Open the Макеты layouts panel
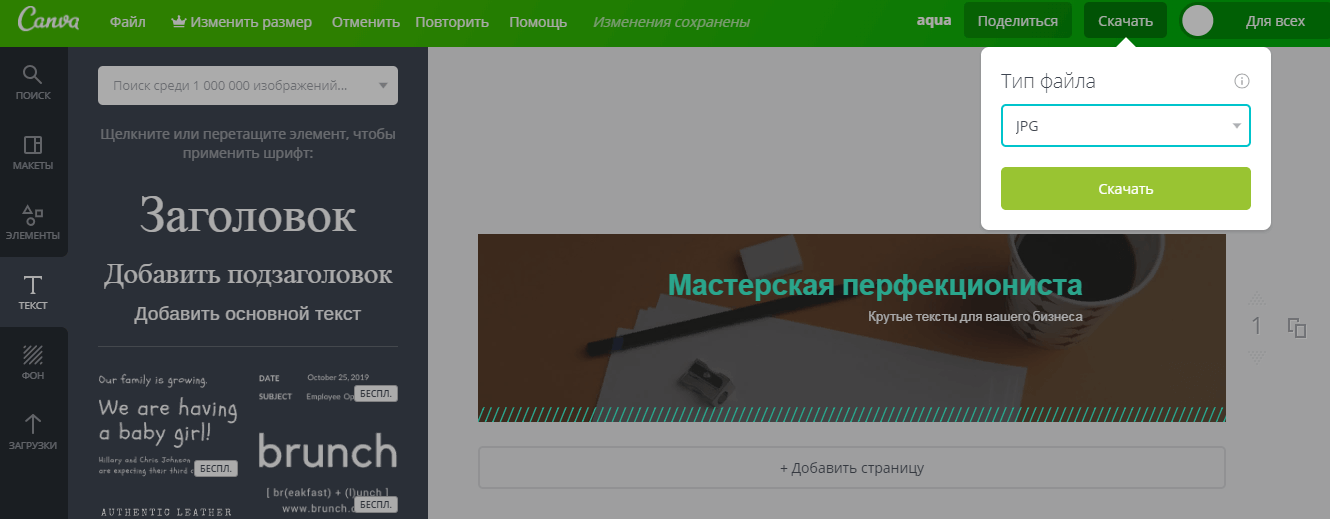Image resolution: width=1330 pixels, height=519 pixels. pyautogui.click(x=33, y=153)
